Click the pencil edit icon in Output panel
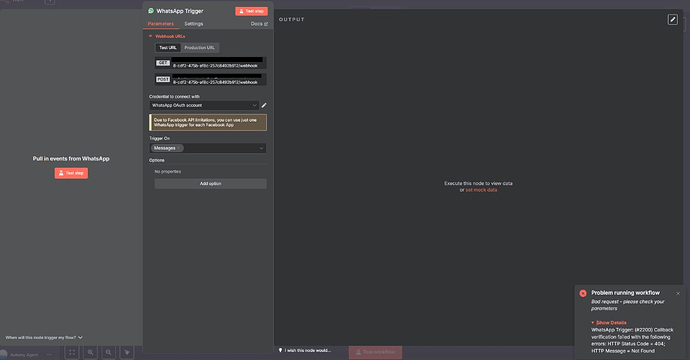 [x=672, y=19]
